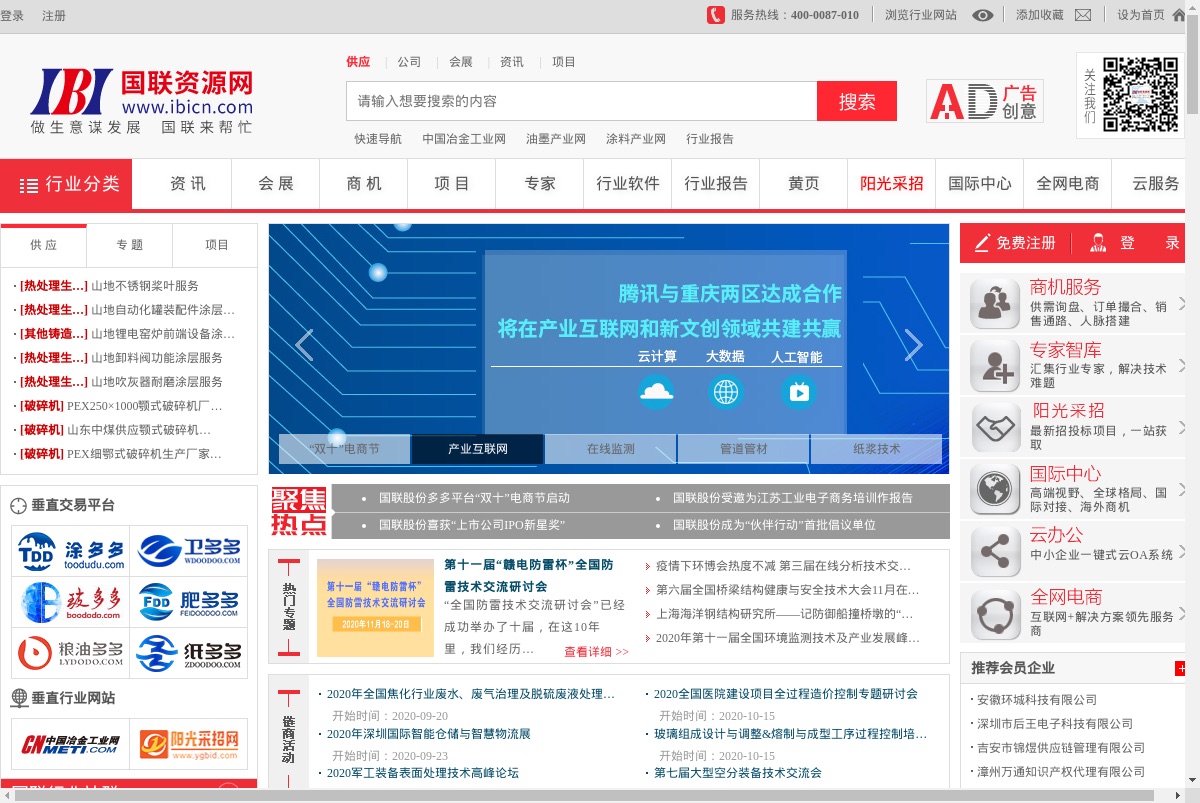Open the 粮油多多 platform logo
The height and width of the screenshot is (803, 1200).
coord(71,653)
